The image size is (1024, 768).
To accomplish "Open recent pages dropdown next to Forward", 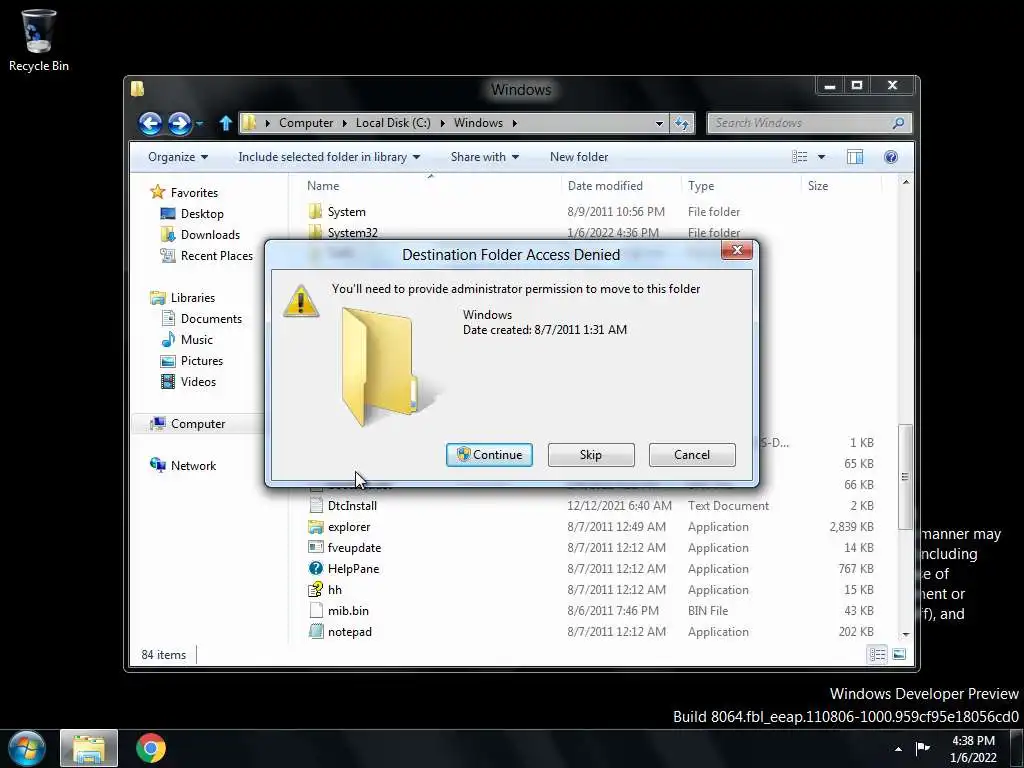I will click(200, 123).
